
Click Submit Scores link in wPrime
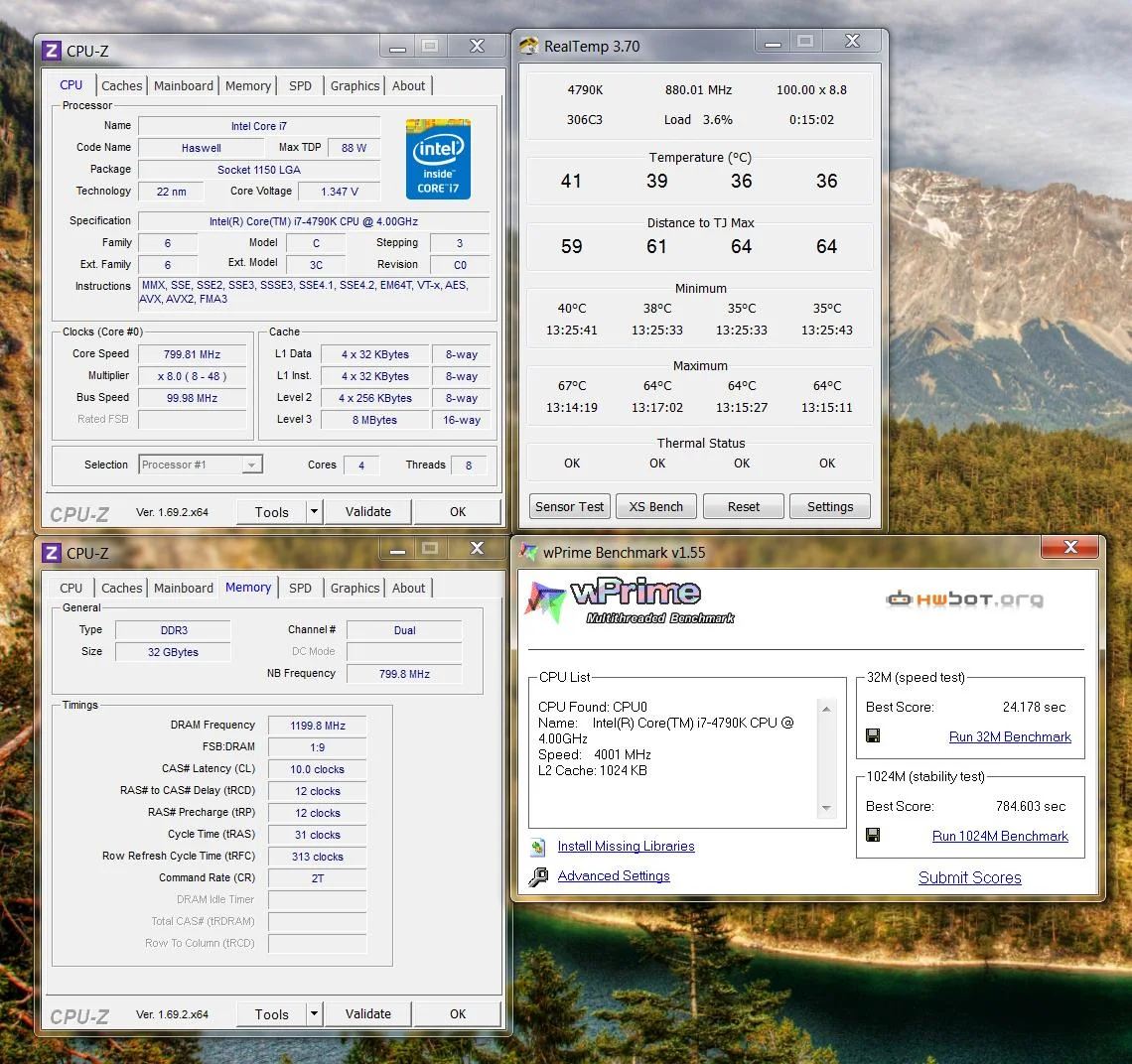(x=969, y=877)
